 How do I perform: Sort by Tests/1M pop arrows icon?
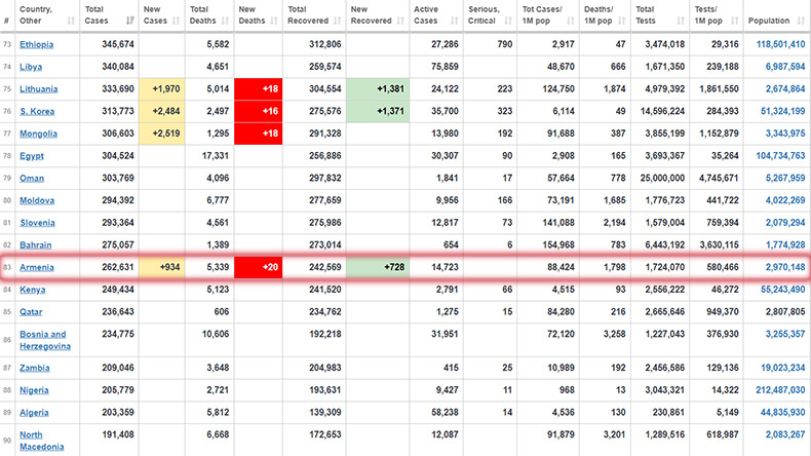(x=734, y=21)
